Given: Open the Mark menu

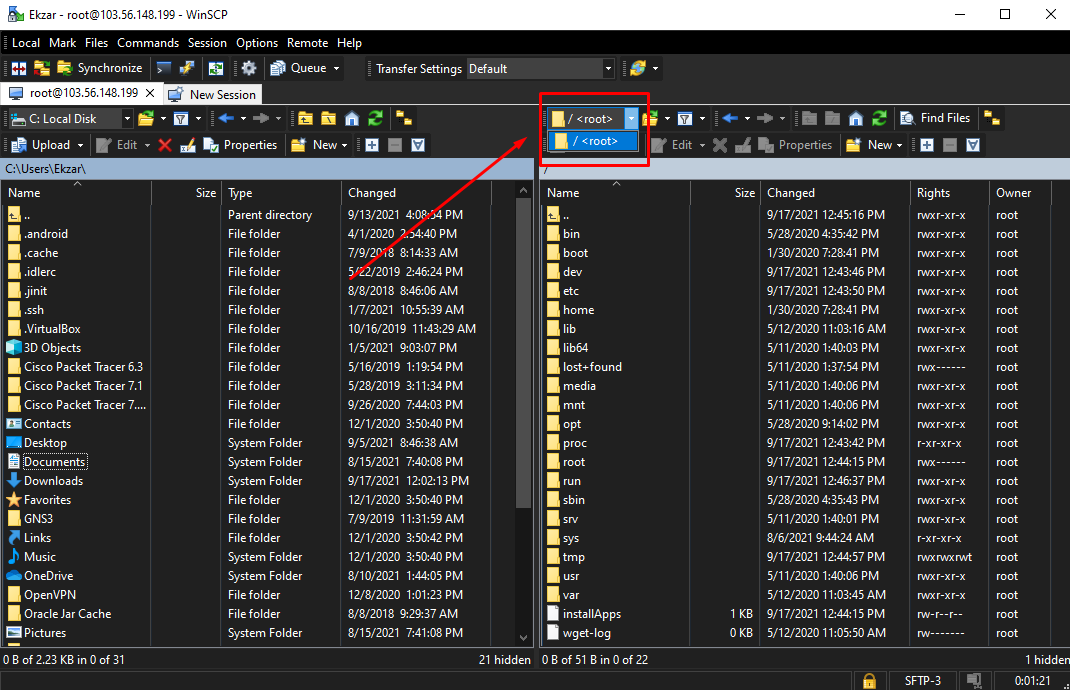Looking at the screenshot, I should [x=63, y=42].
